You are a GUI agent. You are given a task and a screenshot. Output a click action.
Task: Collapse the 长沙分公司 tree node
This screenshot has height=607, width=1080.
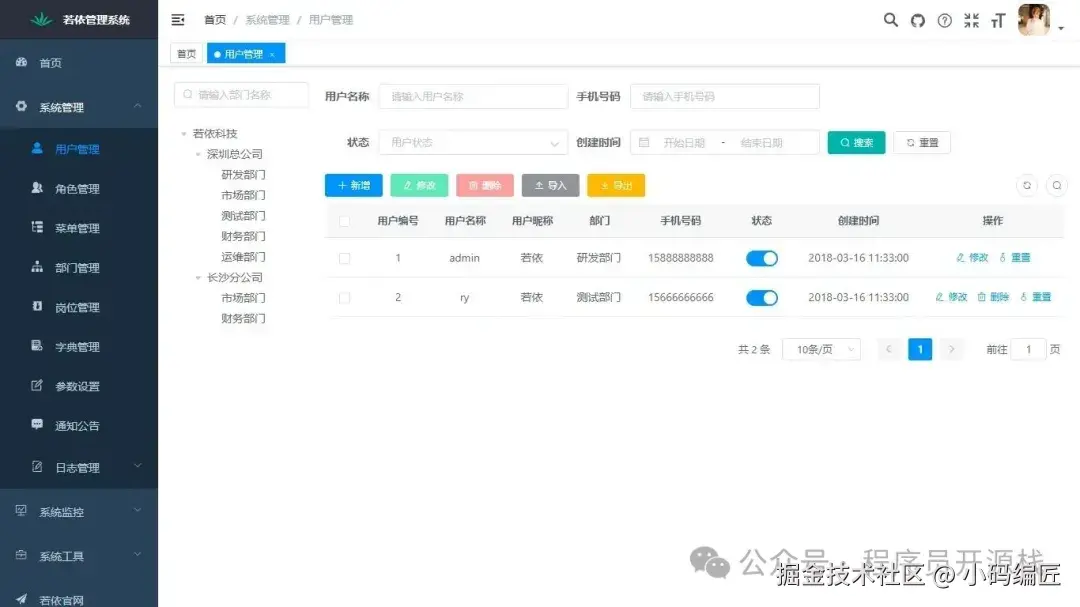coord(198,278)
